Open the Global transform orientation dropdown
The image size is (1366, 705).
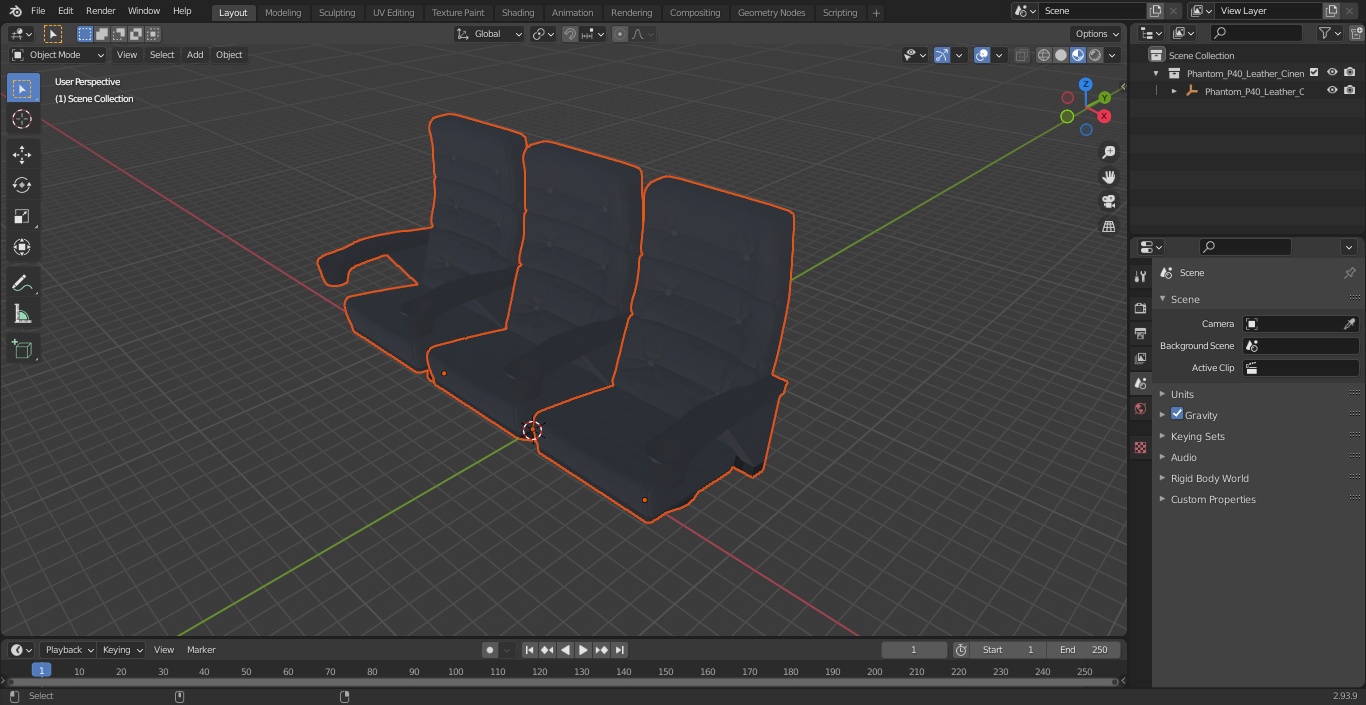489,34
